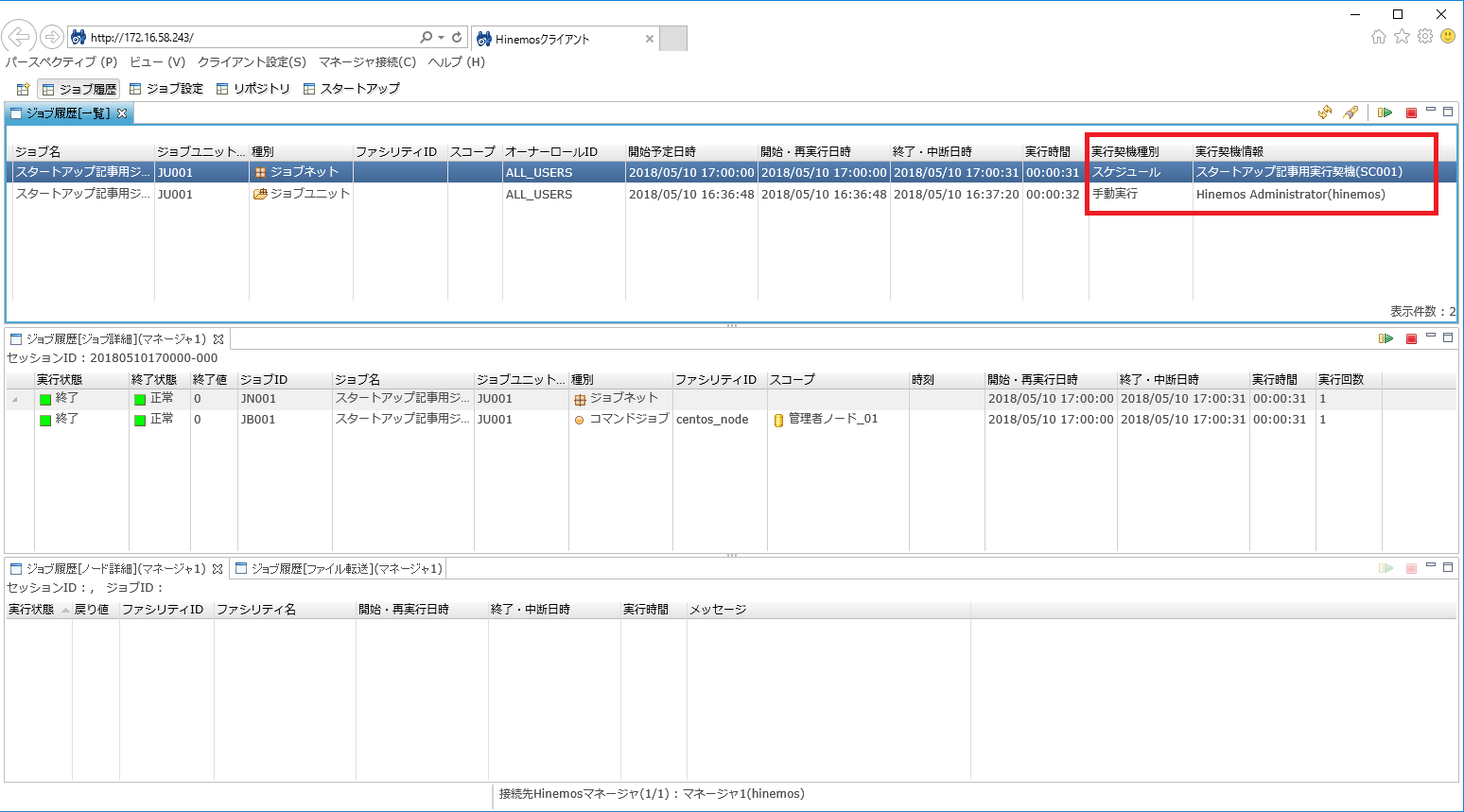Open the リポジトリ perspective
The image size is (1464, 812).
pyautogui.click(x=253, y=89)
